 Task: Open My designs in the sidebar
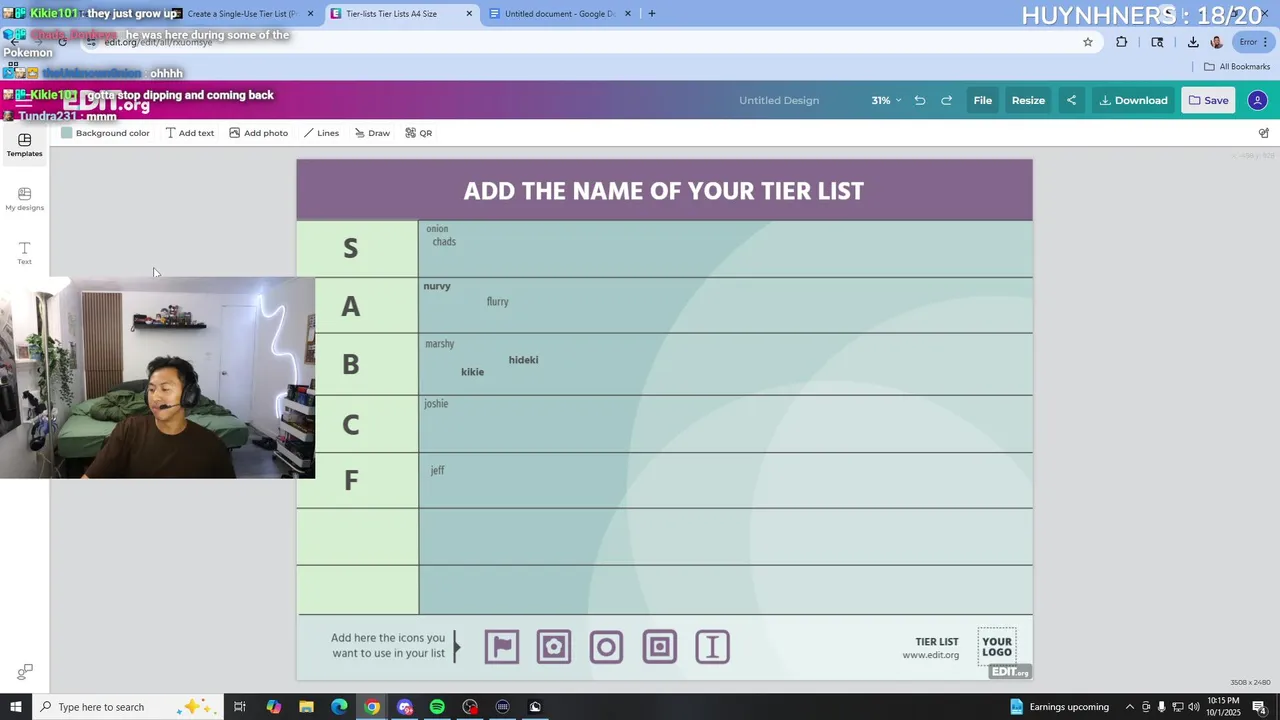tap(24, 199)
